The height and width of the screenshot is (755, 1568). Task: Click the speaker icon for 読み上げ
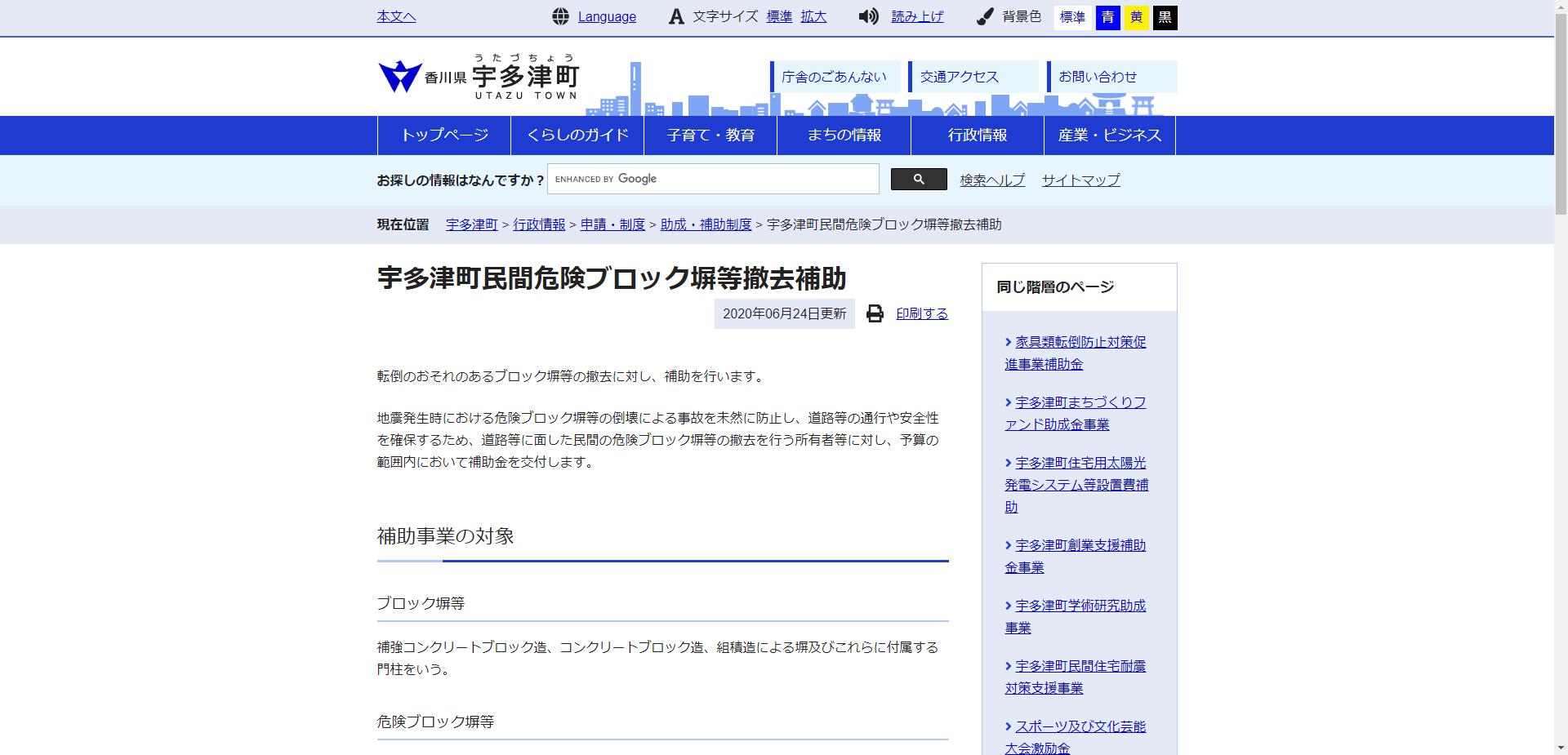[867, 16]
